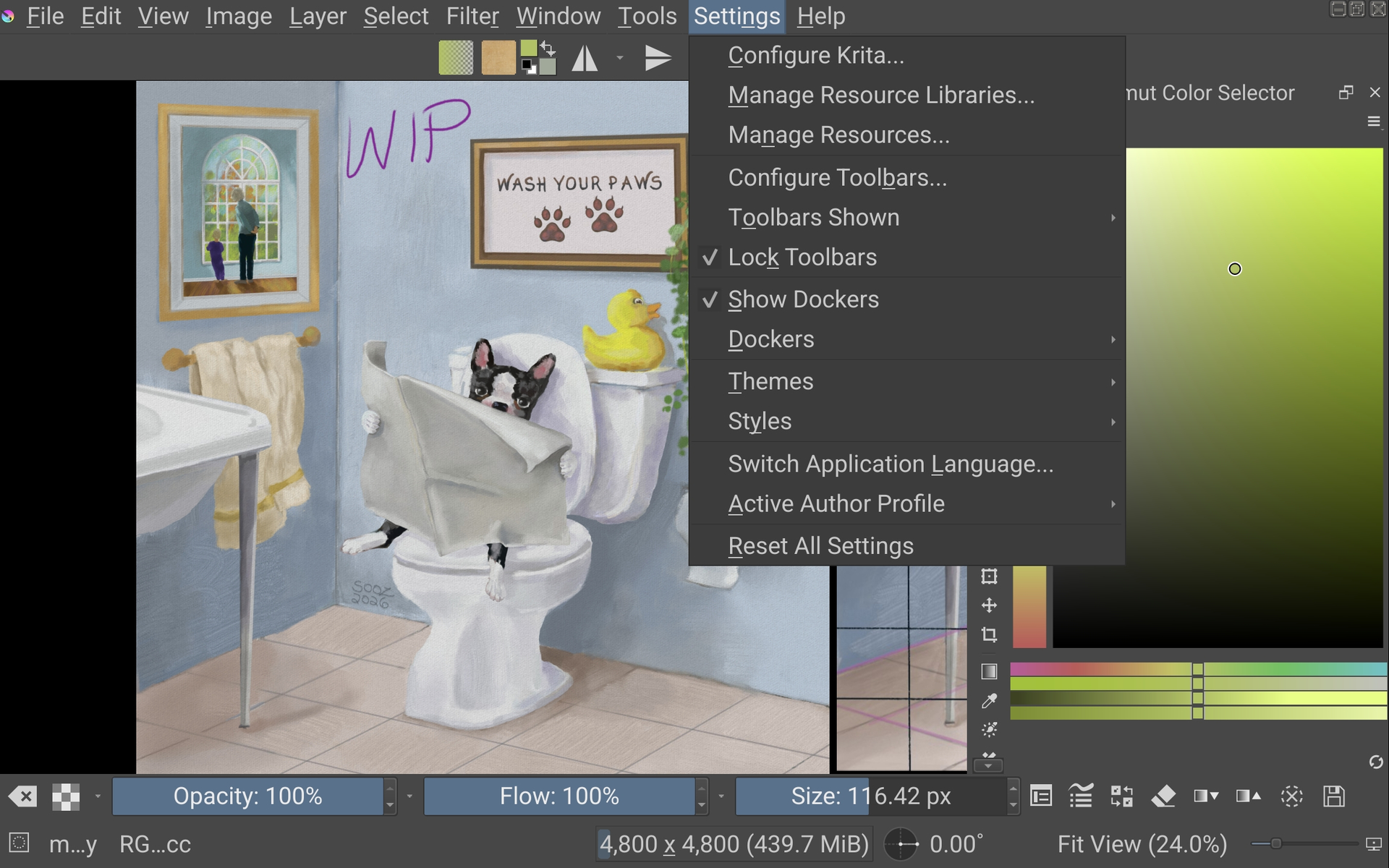Image resolution: width=1389 pixels, height=868 pixels.
Task: Select the Gradient tool icon
Action: pos(989,671)
